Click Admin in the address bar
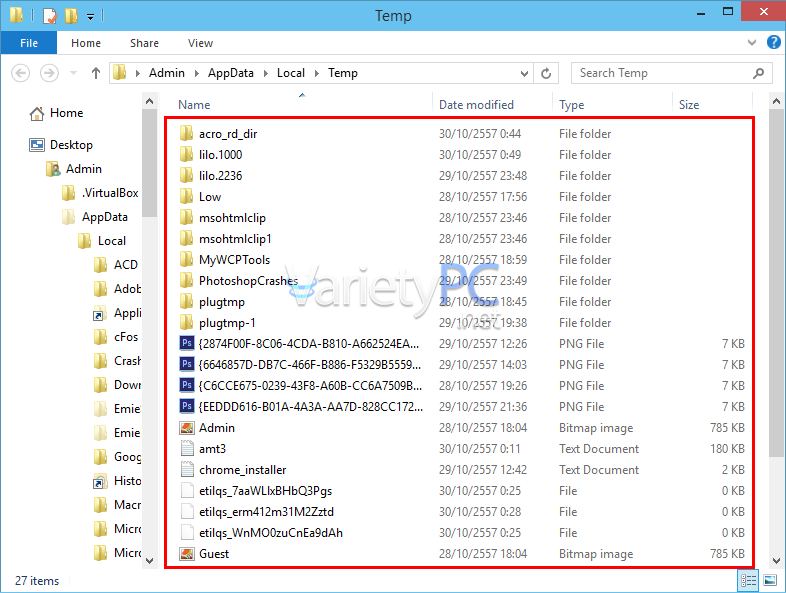Screen dimensions: 786x593 pyautogui.click(x=166, y=73)
